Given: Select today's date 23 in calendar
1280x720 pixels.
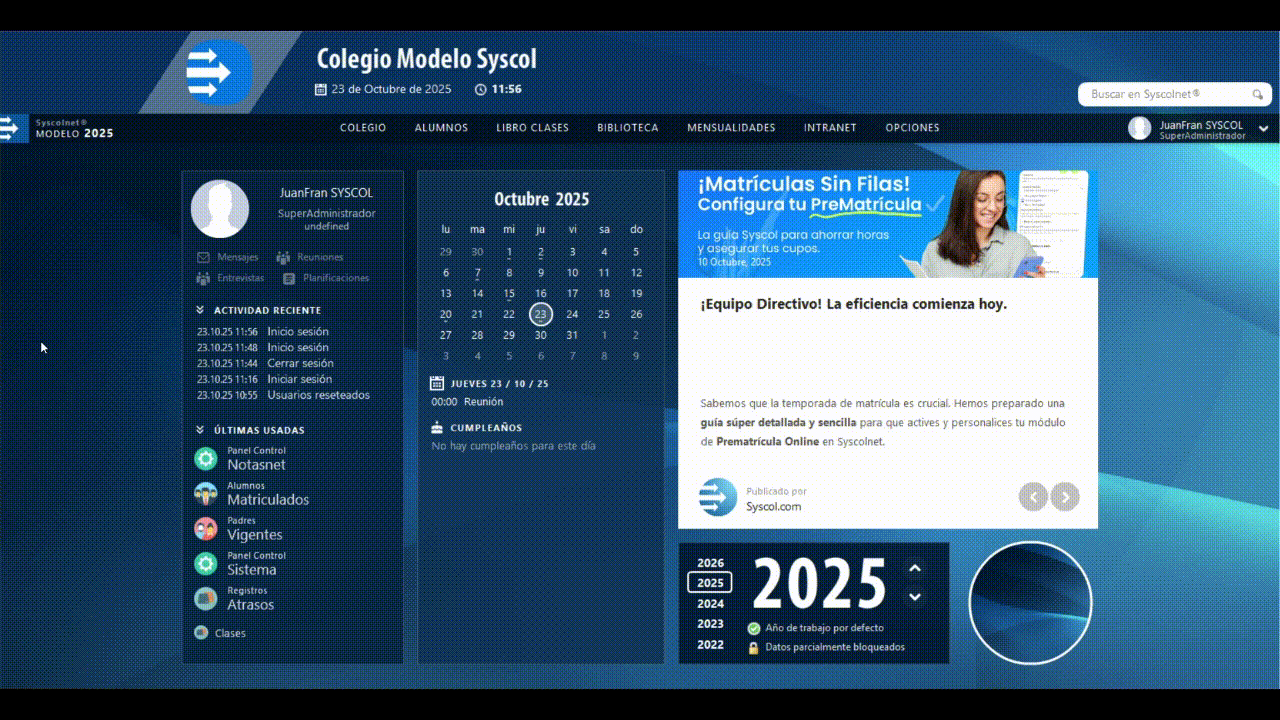Looking at the screenshot, I should coord(540,314).
